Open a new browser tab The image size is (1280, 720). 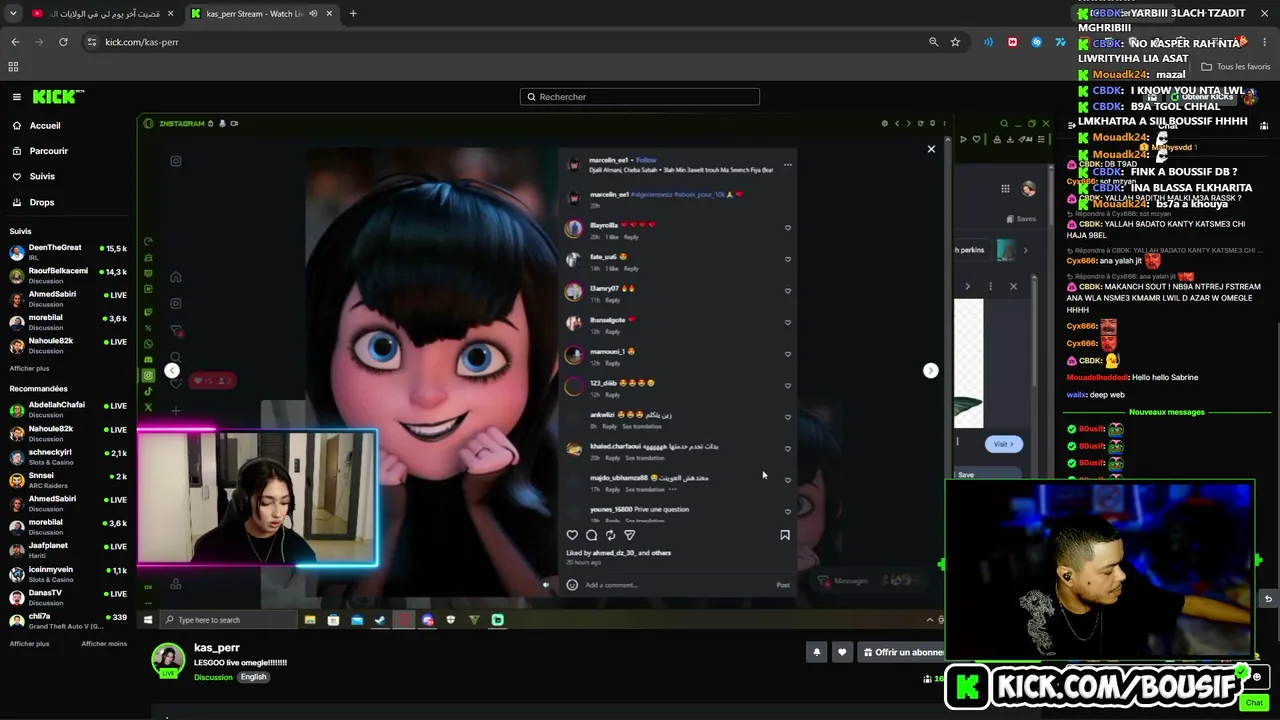click(x=353, y=14)
